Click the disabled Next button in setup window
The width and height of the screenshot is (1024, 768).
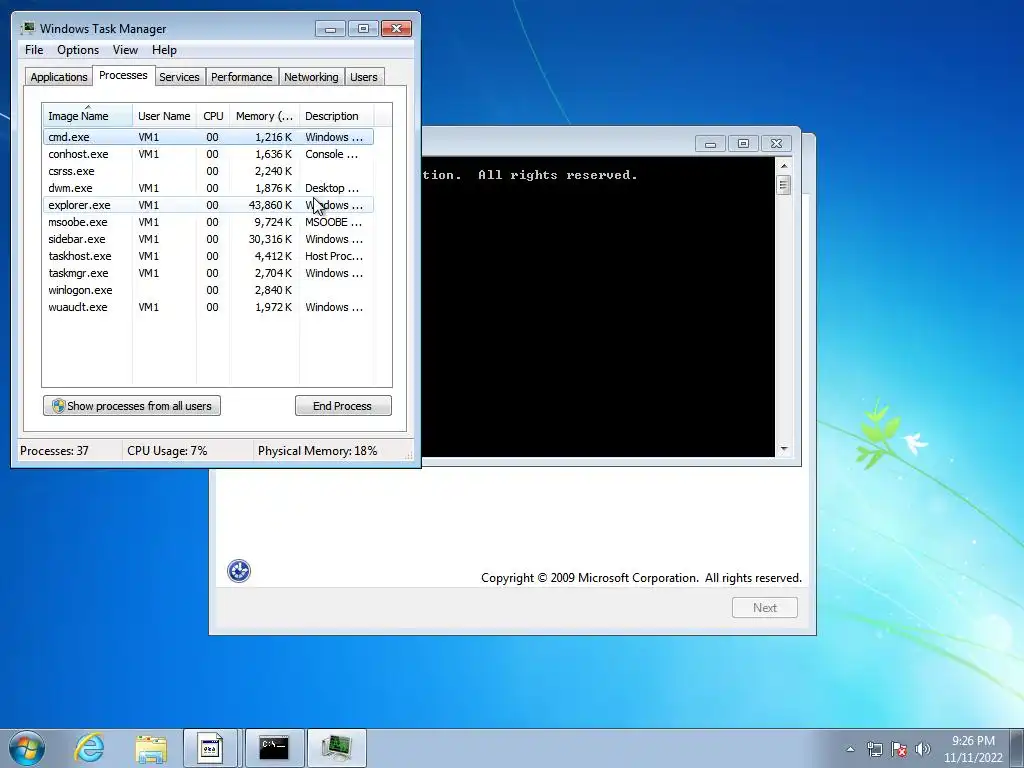click(x=765, y=607)
